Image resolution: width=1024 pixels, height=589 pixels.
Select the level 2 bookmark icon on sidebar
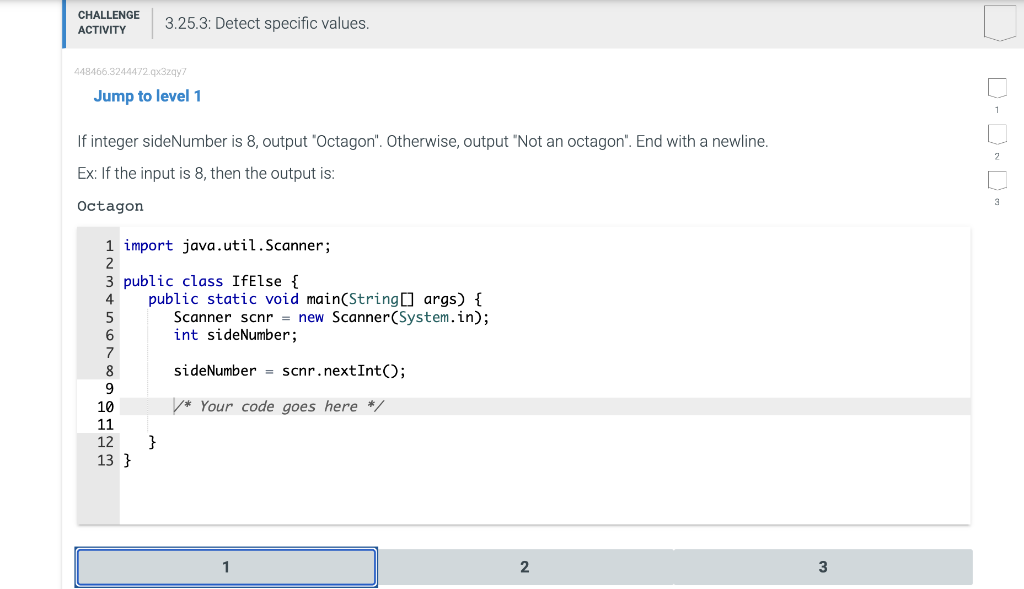tap(997, 134)
